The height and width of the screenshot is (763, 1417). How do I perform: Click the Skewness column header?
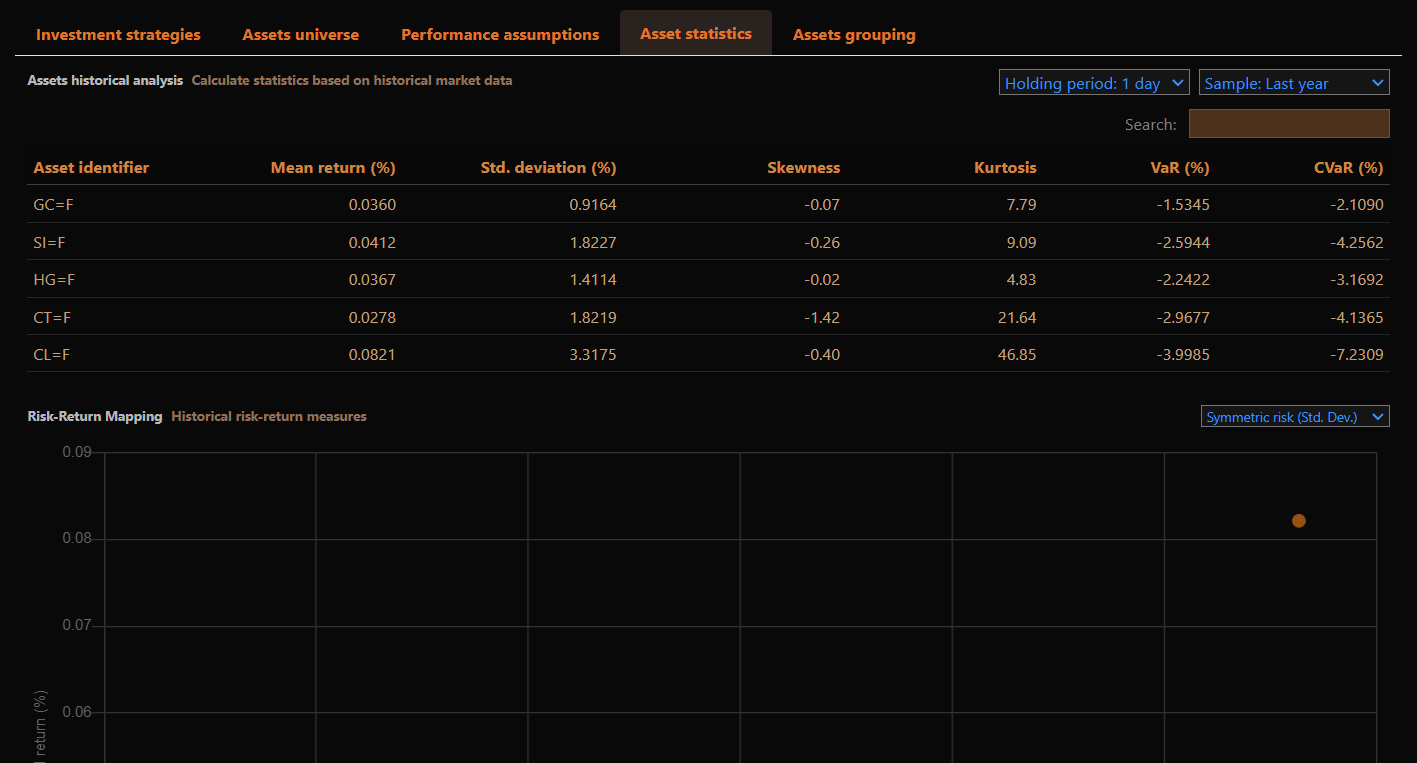coord(803,168)
